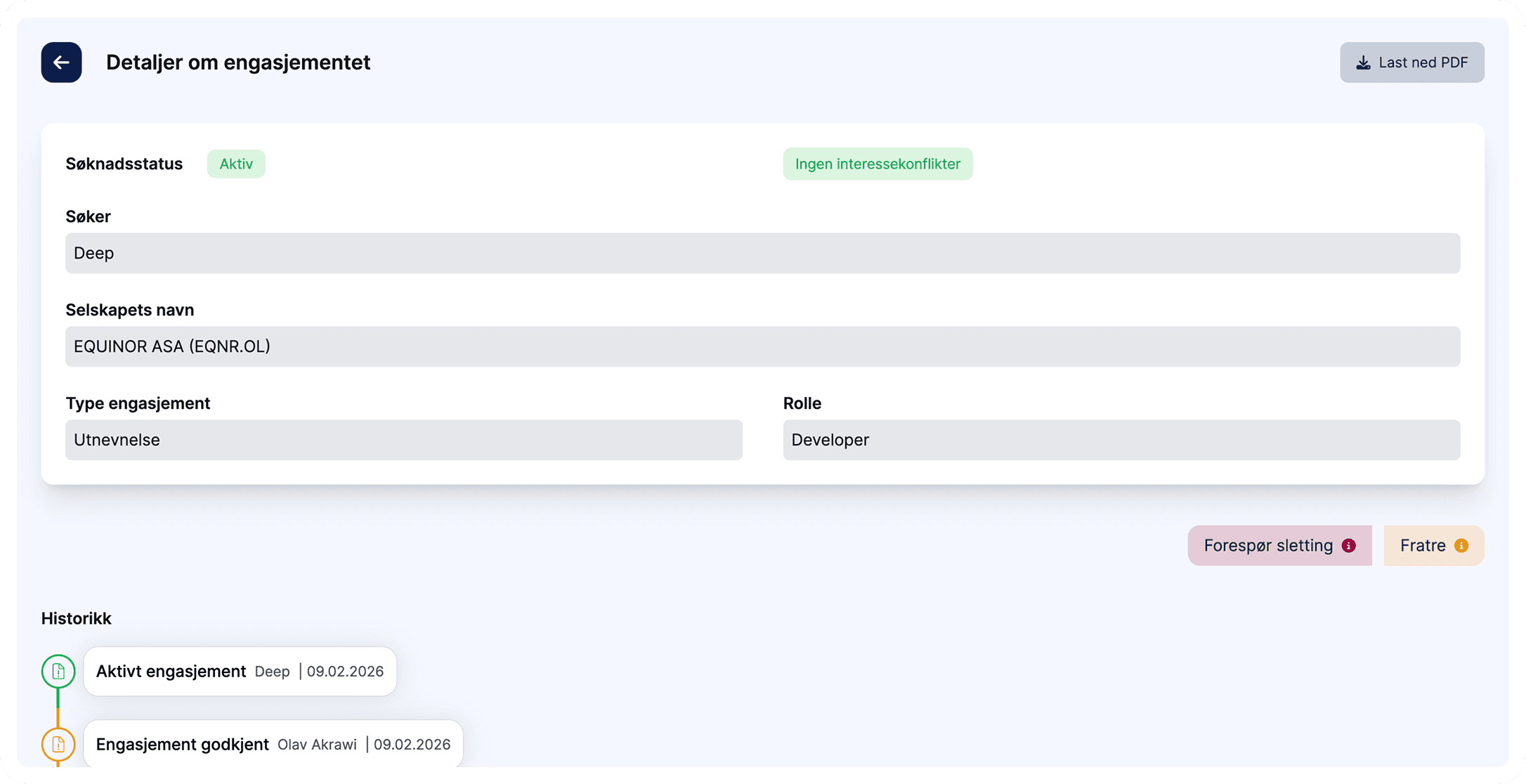Click the Historikk section heading
Image resolution: width=1526 pixels, height=784 pixels.
(76, 618)
